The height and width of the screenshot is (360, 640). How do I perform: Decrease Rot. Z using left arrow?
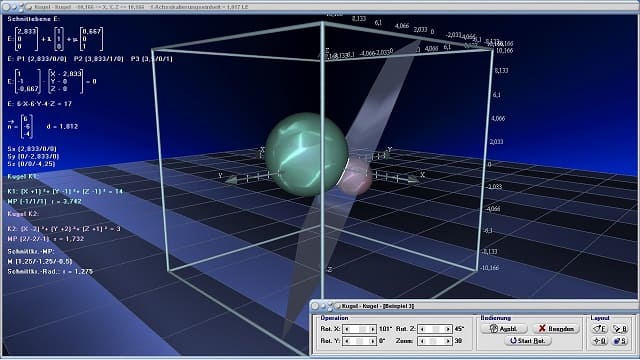[x=422, y=329]
